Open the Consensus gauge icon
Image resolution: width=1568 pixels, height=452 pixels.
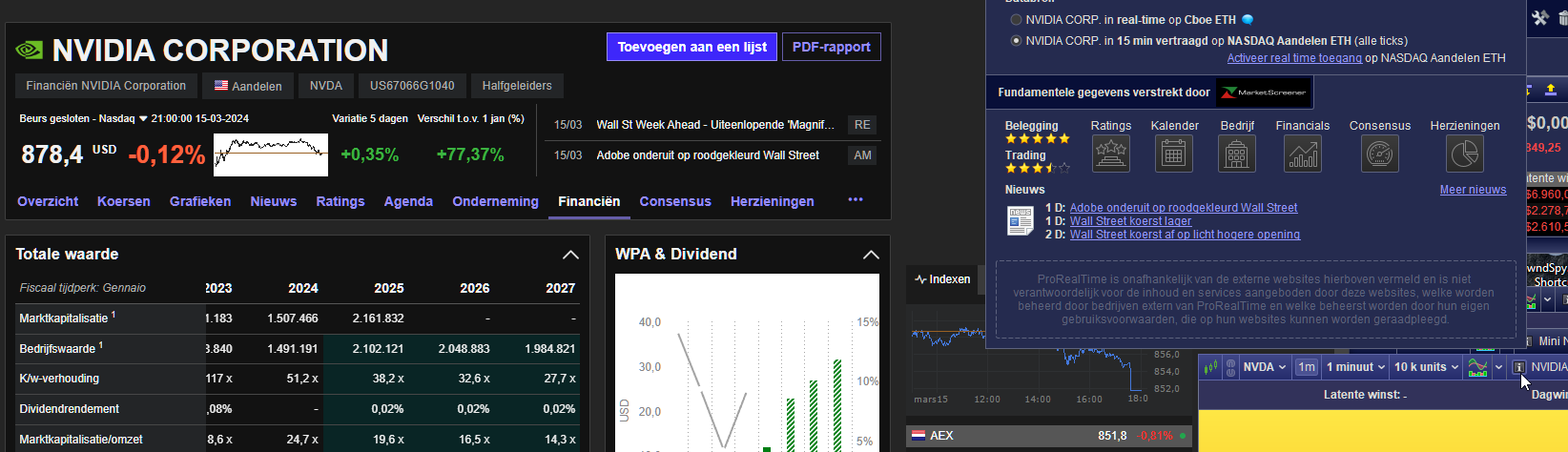pyautogui.click(x=1379, y=154)
